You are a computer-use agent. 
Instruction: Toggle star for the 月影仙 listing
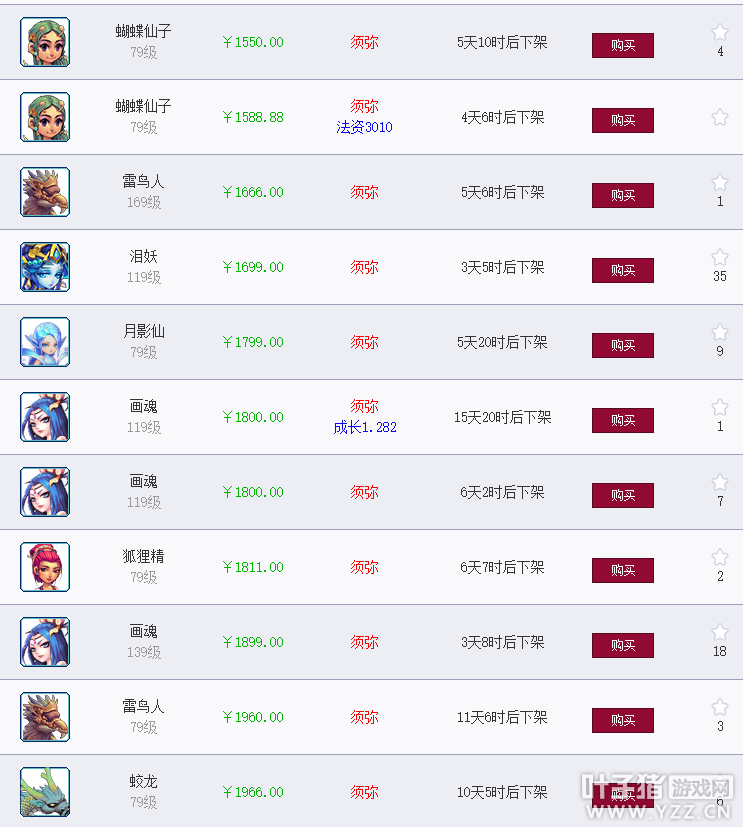click(720, 332)
